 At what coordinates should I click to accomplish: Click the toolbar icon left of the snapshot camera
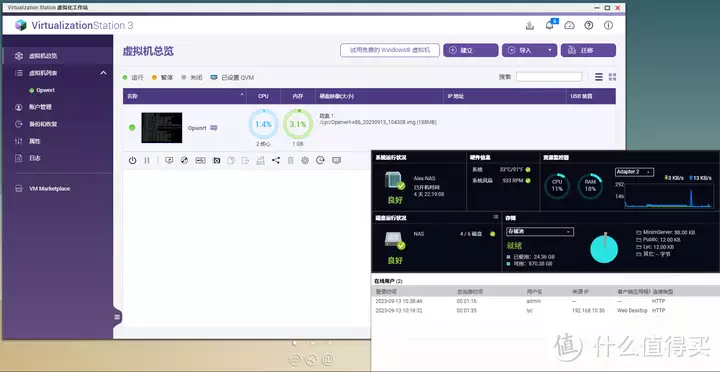200,160
